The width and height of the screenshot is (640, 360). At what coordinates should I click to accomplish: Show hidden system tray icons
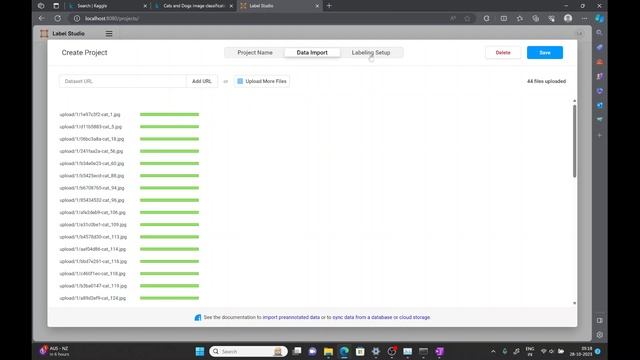[493, 351]
